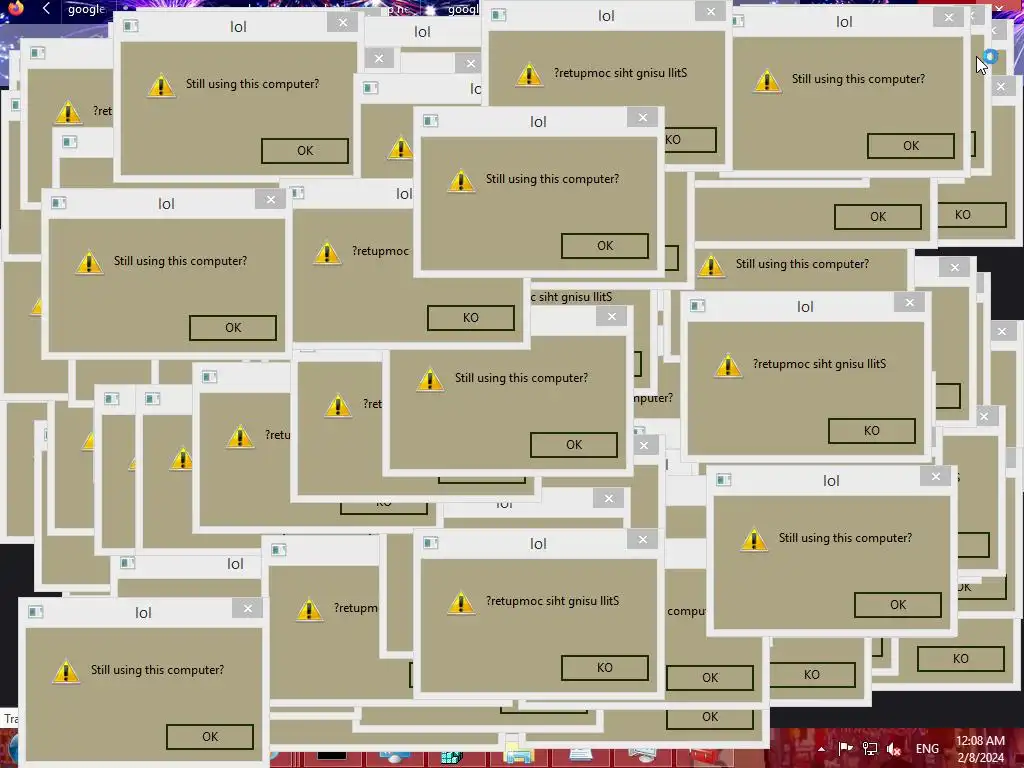1024x768 pixels.
Task: Open the network status tray icon
Action: click(x=869, y=748)
